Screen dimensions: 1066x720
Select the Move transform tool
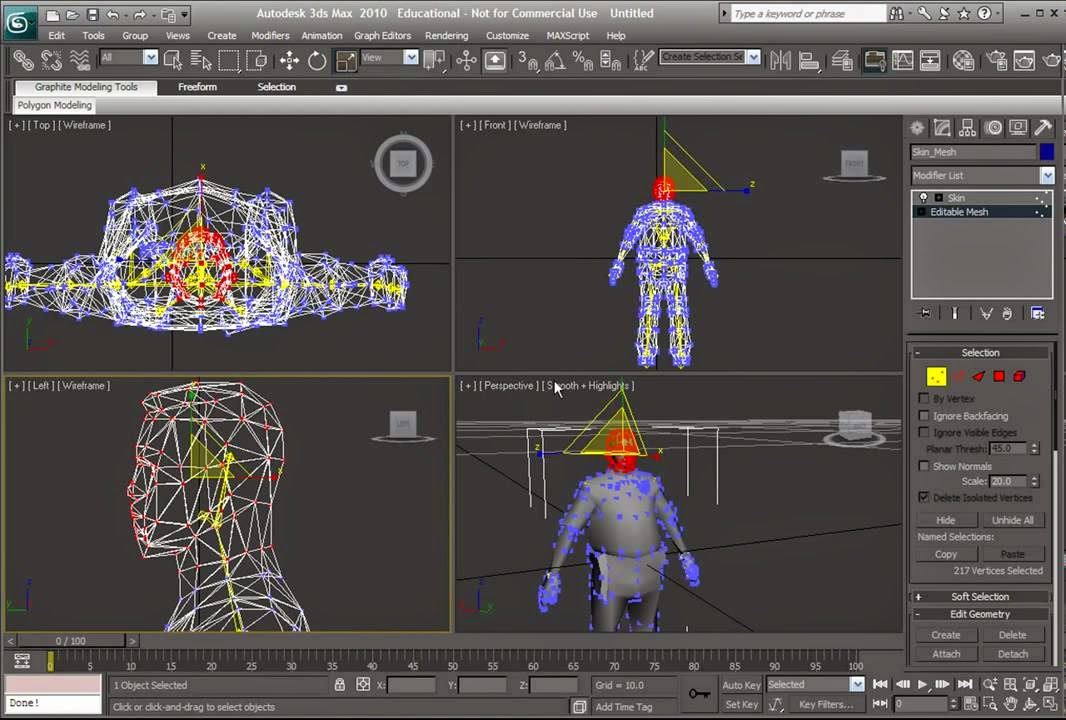tap(289, 60)
